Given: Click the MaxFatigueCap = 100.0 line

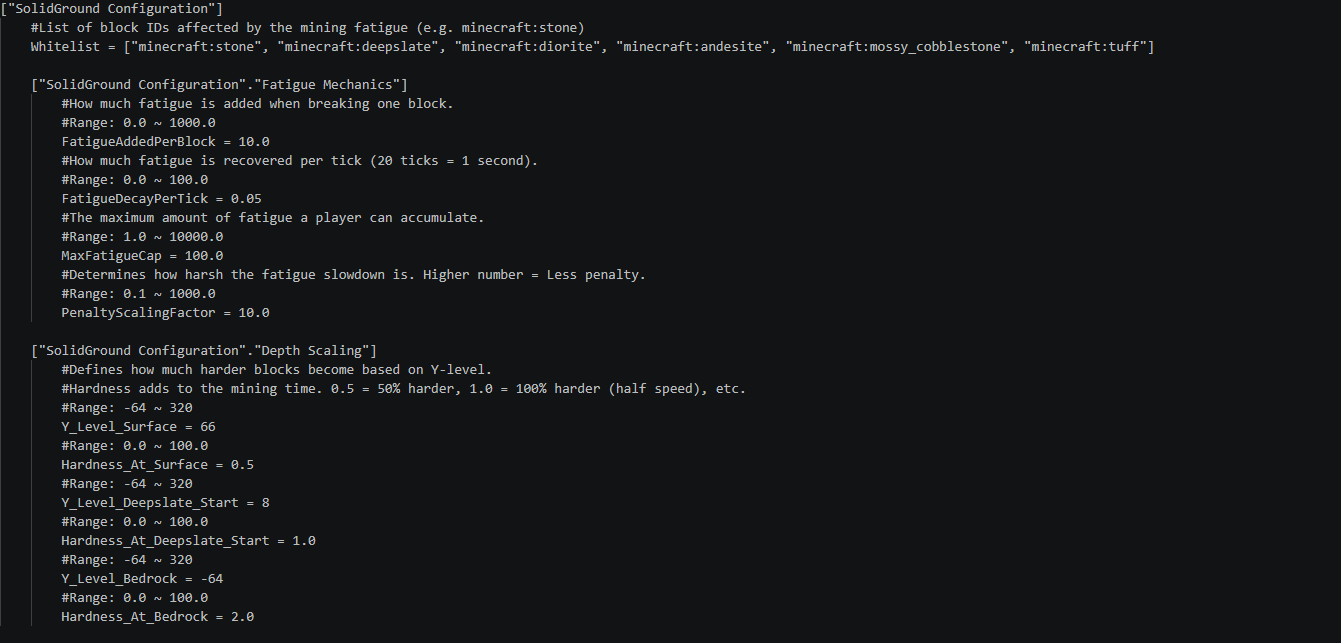Looking at the screenshot, I should click(x=142, y=256).
